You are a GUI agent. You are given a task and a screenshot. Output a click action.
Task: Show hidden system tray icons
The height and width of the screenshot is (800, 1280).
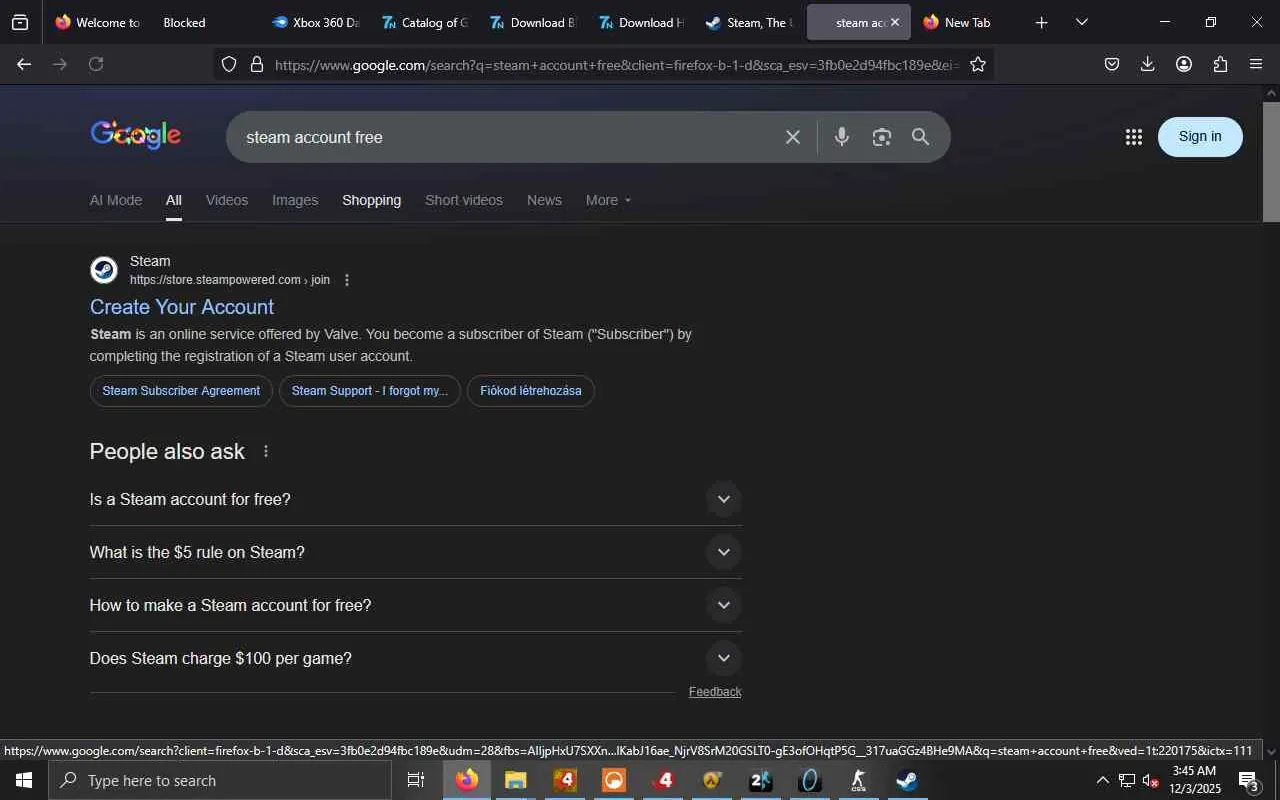tap(1102, 780)
